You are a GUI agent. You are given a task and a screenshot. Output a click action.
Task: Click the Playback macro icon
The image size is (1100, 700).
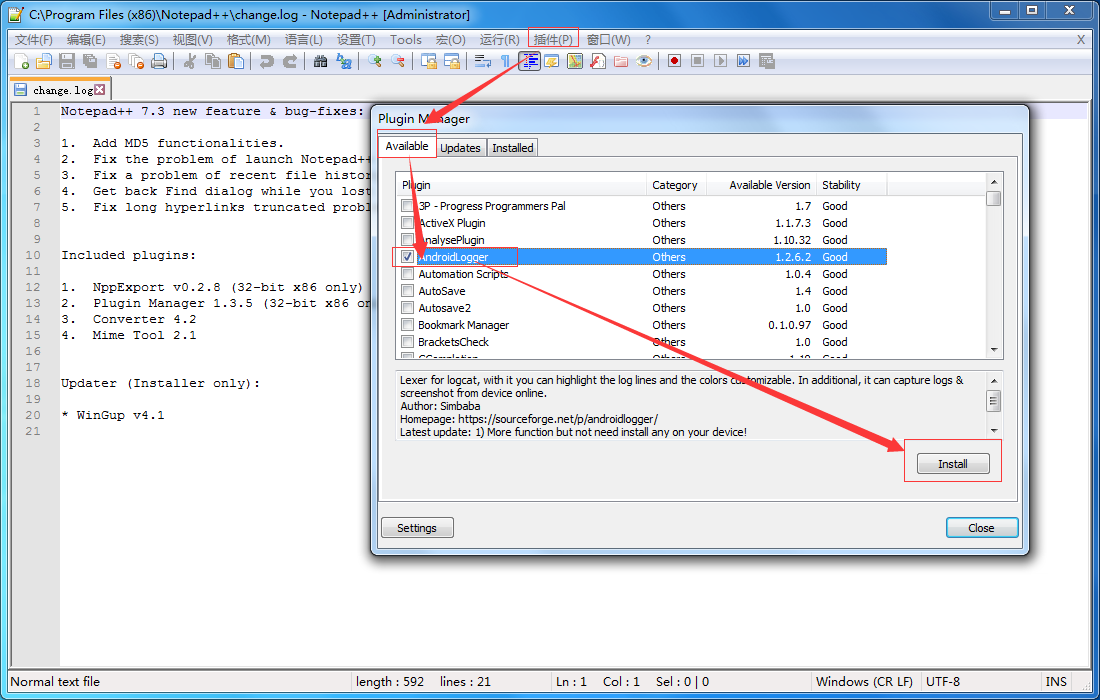723,61
